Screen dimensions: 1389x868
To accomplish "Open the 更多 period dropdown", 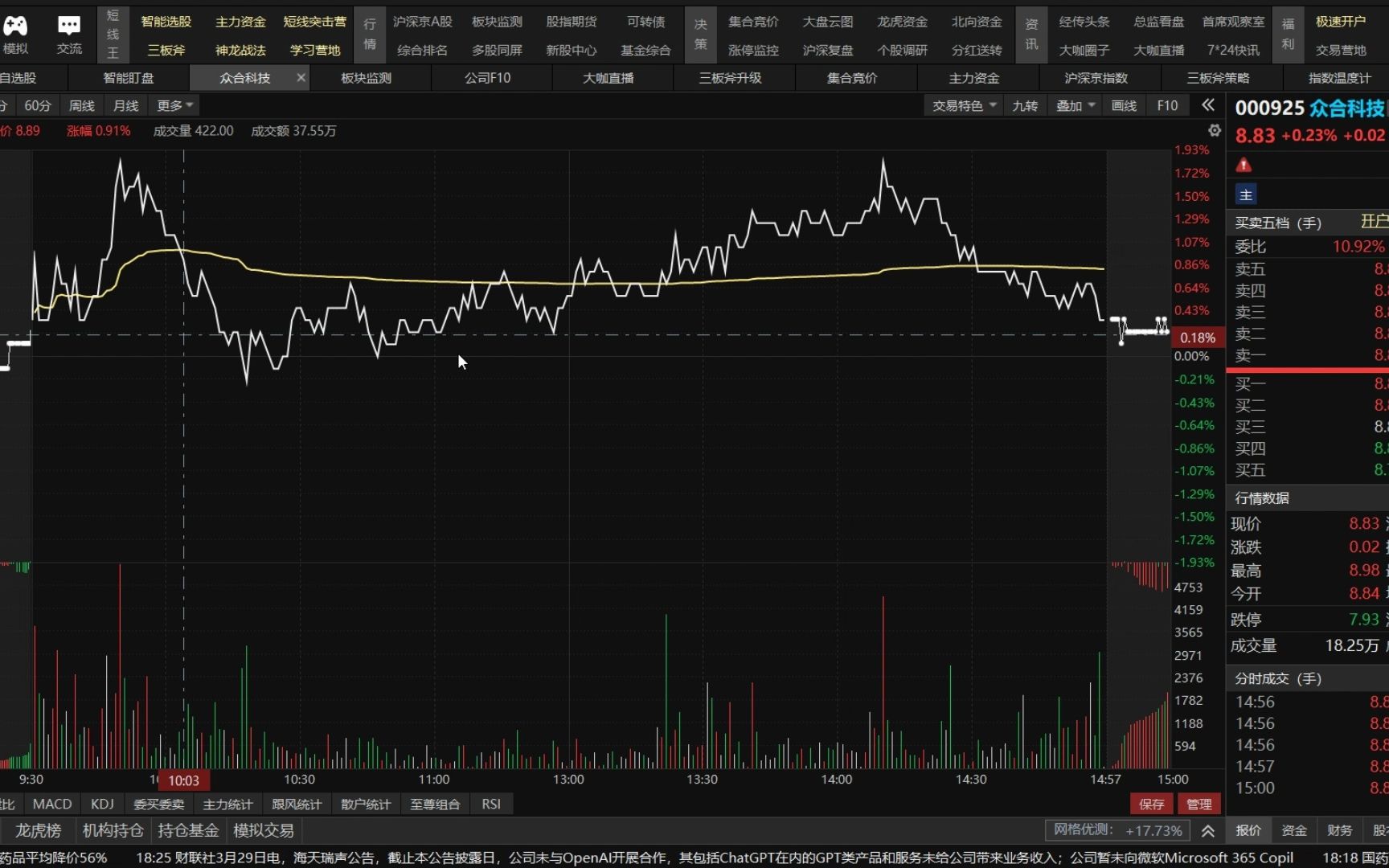I will [x=174, y=105].
